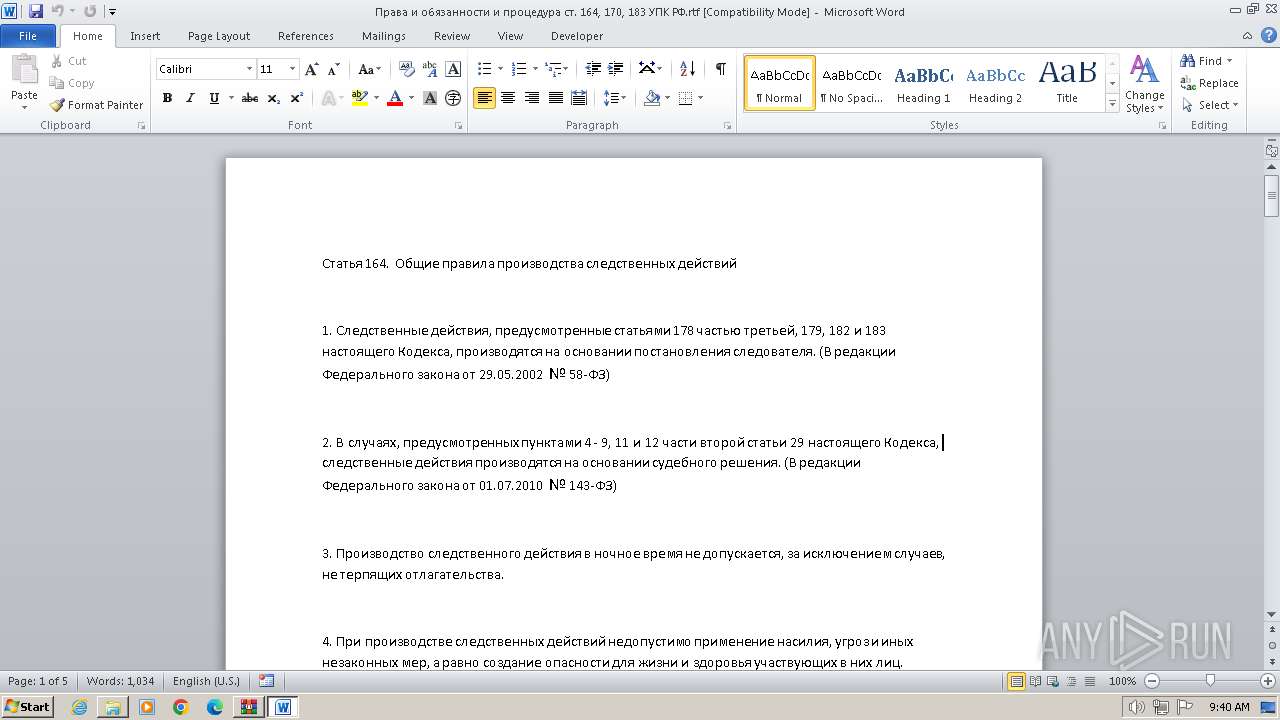Apply Title style
Viewport: 1280px width, 720px height.
pos(1067,84)
